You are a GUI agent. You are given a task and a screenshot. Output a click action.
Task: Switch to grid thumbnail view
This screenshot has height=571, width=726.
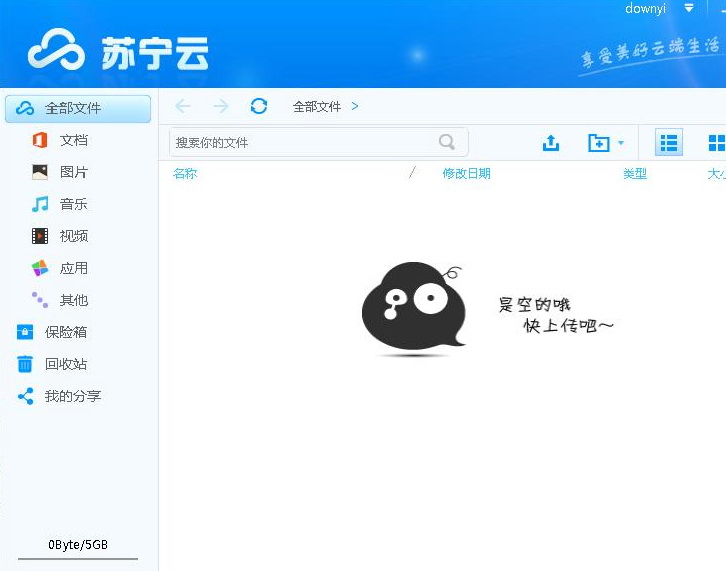coord(716,143)
